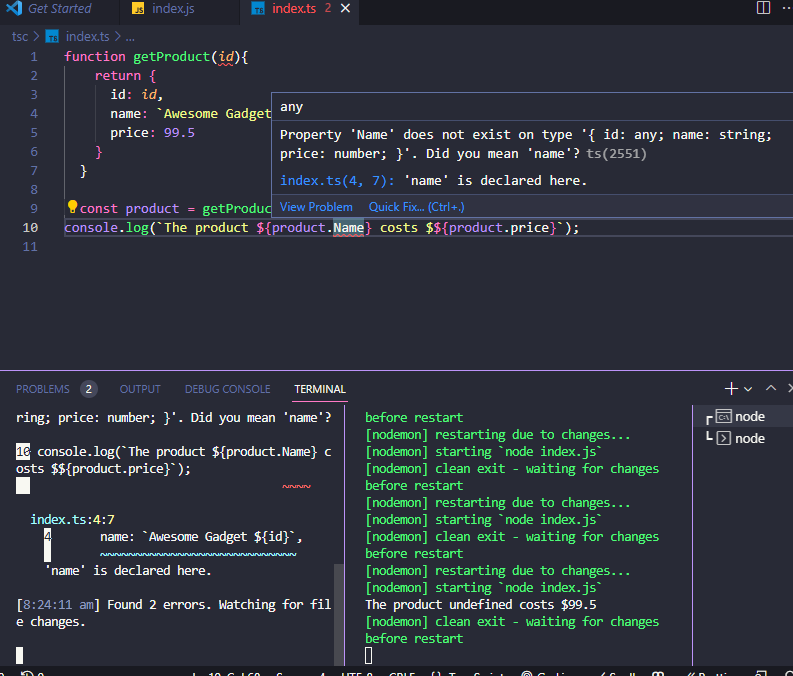Click the TypeScript file icon in breadcrumbs
This screenshot has width=793, height=676.
52,36
